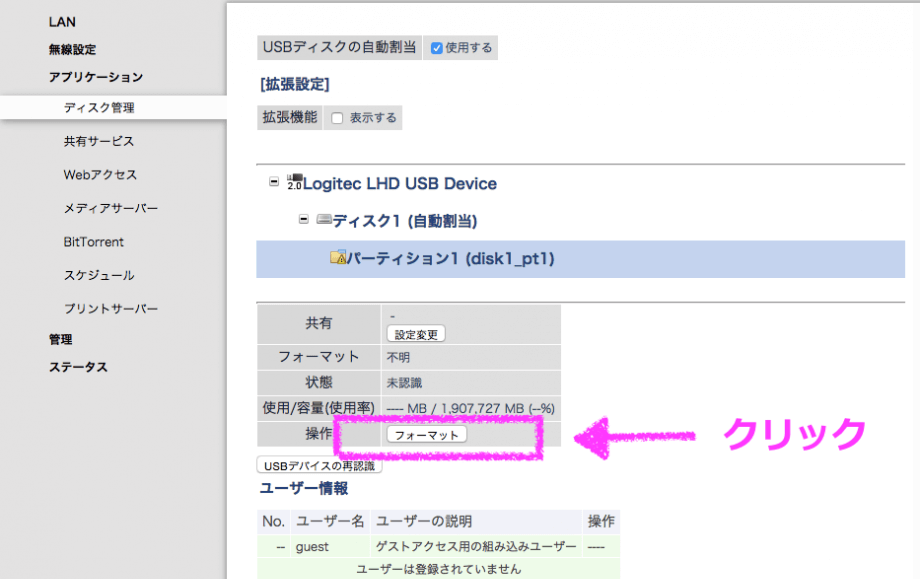Click the フォーマット button

pos(426,435)
